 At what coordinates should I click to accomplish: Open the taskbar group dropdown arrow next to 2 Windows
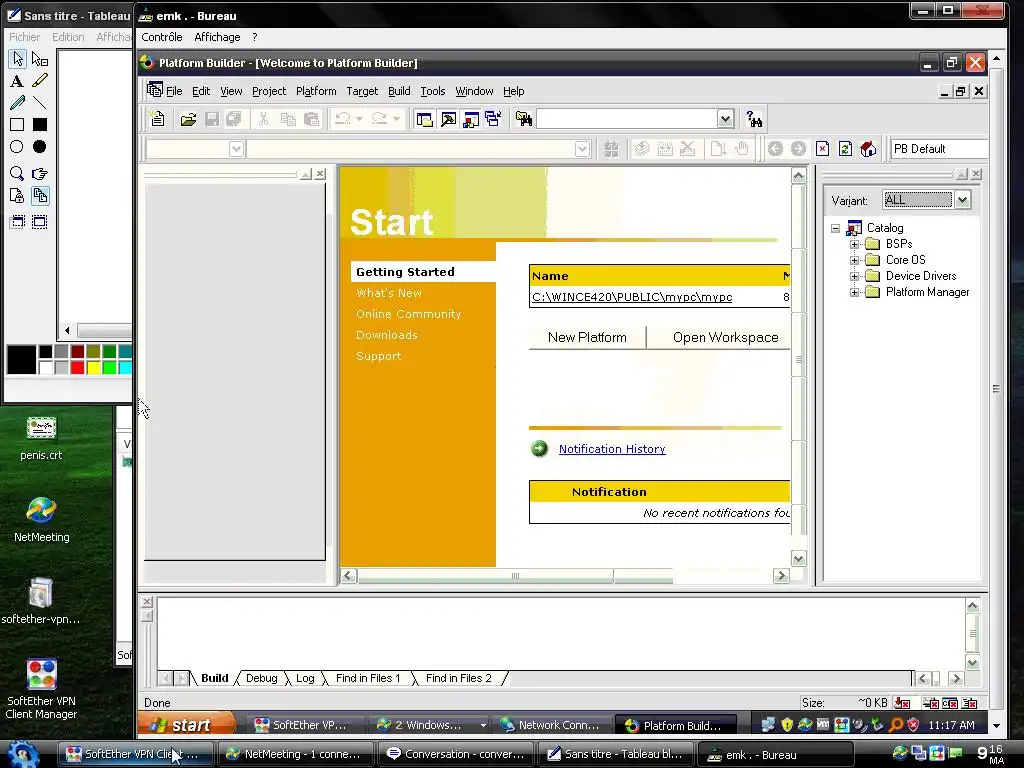pos(483,725)
